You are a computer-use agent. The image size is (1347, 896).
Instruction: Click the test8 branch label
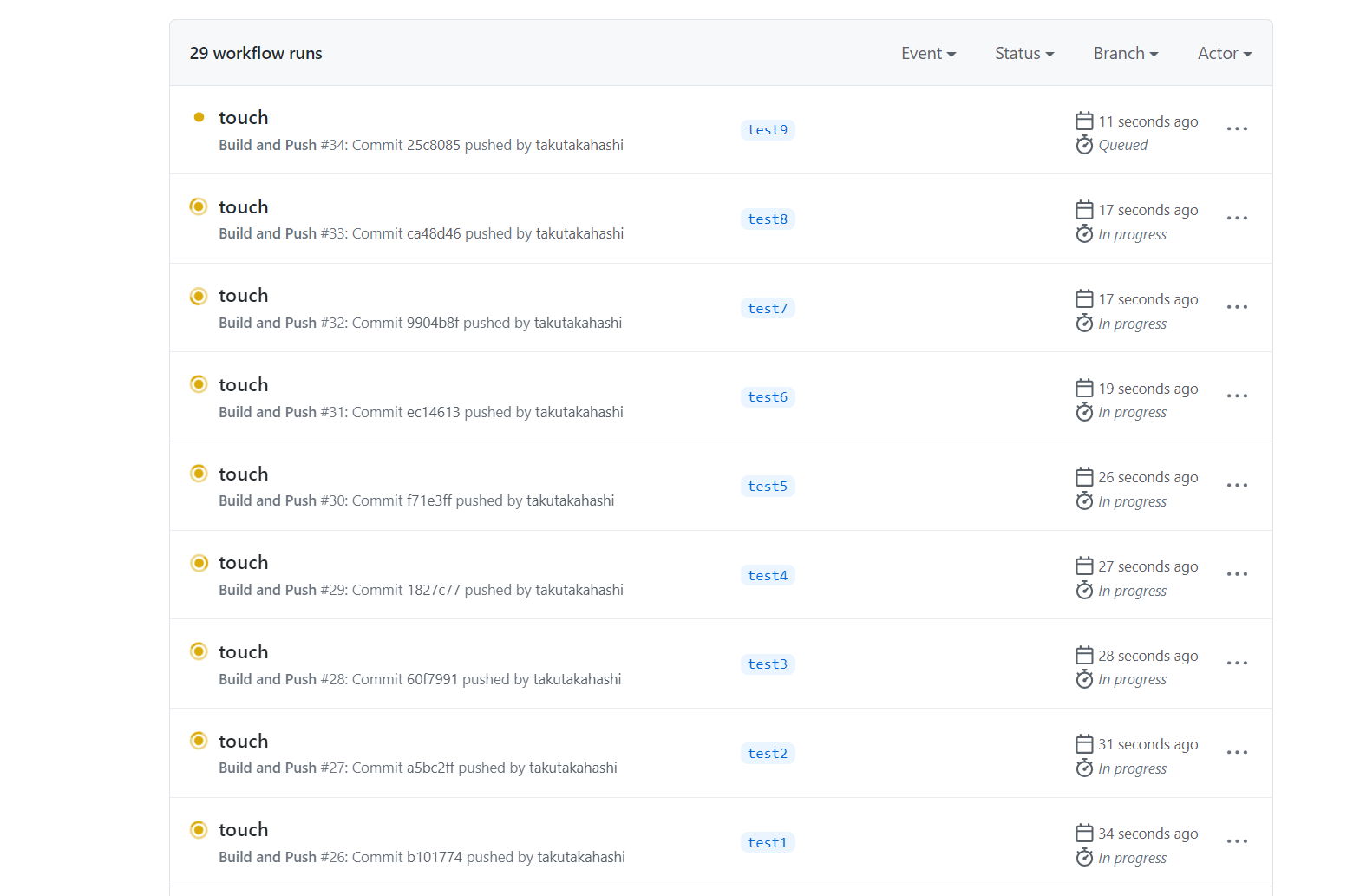click(x=768, y=219)
